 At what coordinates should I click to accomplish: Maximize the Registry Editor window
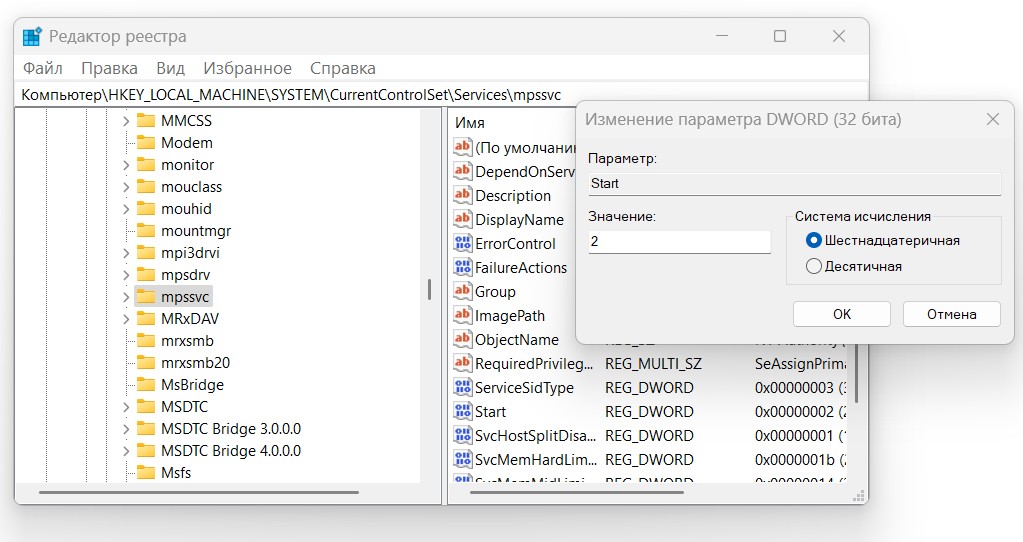780,37
